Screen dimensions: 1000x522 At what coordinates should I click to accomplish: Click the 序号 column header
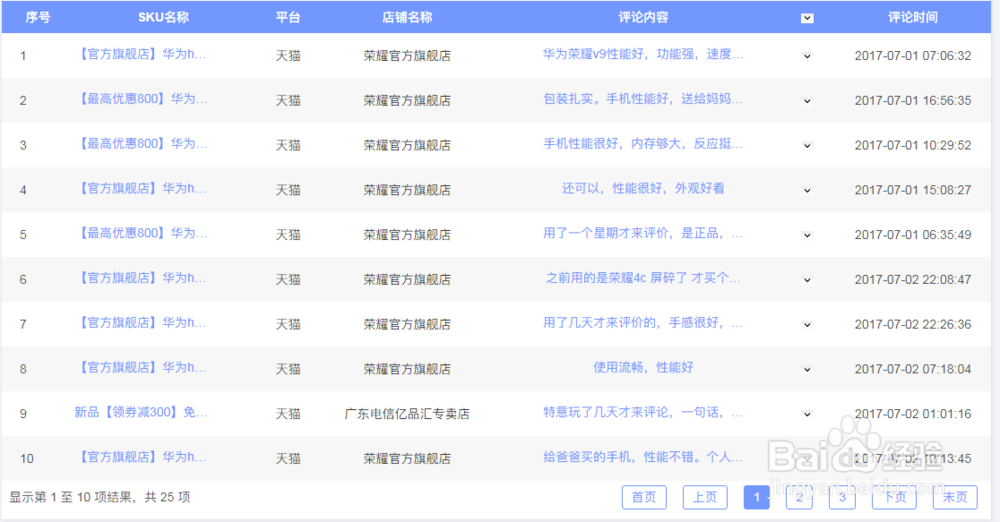[x=38, y=18]
